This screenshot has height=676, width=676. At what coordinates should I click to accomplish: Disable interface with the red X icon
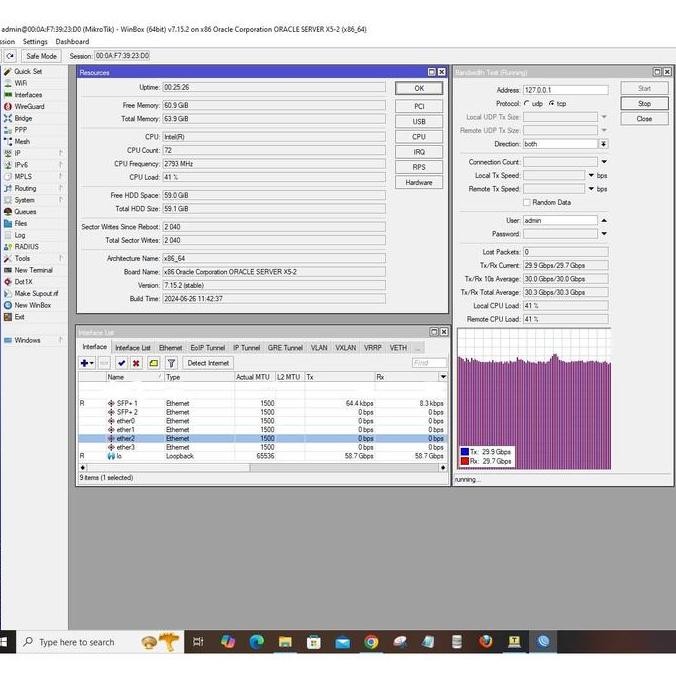tap(136, 363)
